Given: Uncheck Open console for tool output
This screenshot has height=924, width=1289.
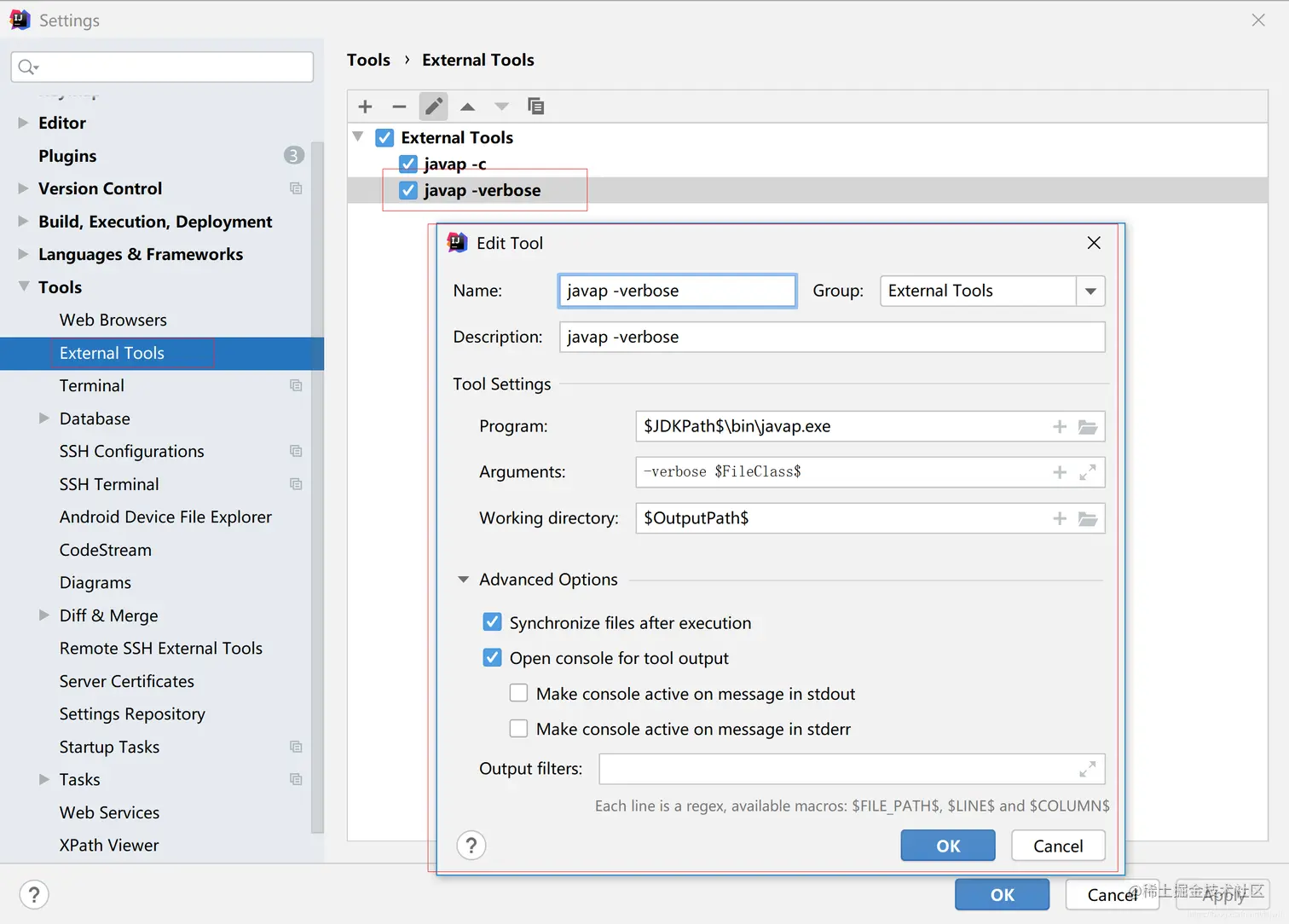Looking at the screenshot, I should coord(492,657).
